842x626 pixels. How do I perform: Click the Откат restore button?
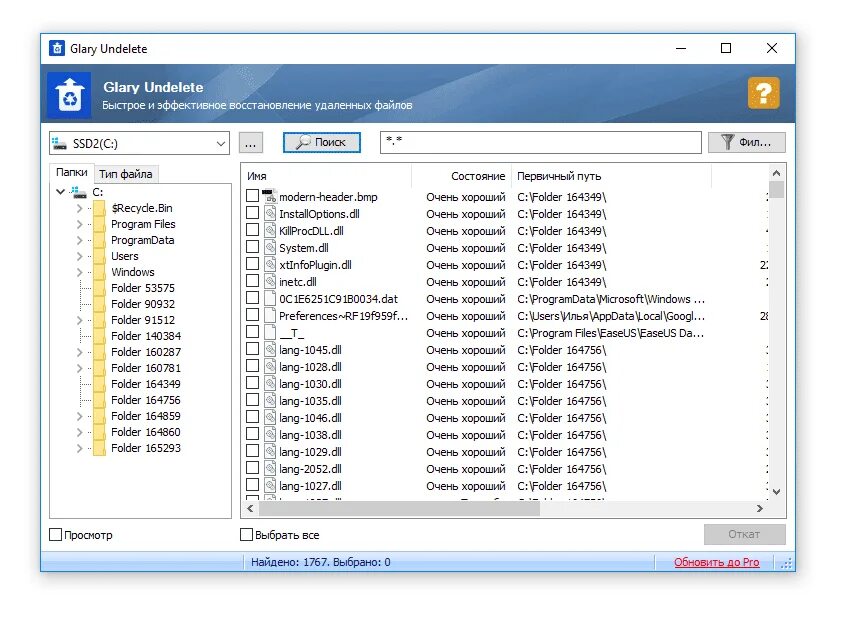tap(744, 534)
